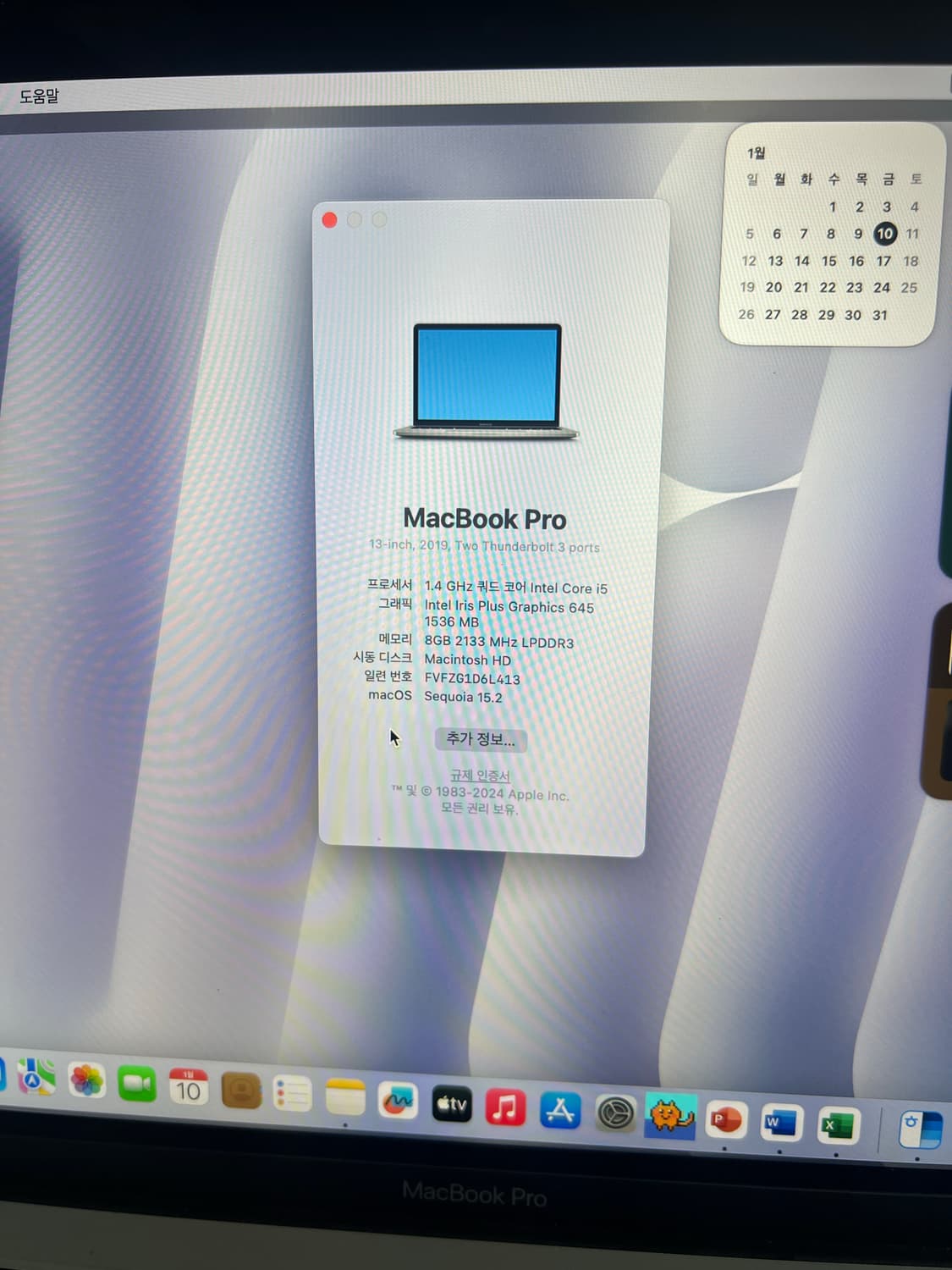Click the 13-inch, 2019 model description
The height and width of the screenshot is (1270, 952).
(x=484, y=546)
